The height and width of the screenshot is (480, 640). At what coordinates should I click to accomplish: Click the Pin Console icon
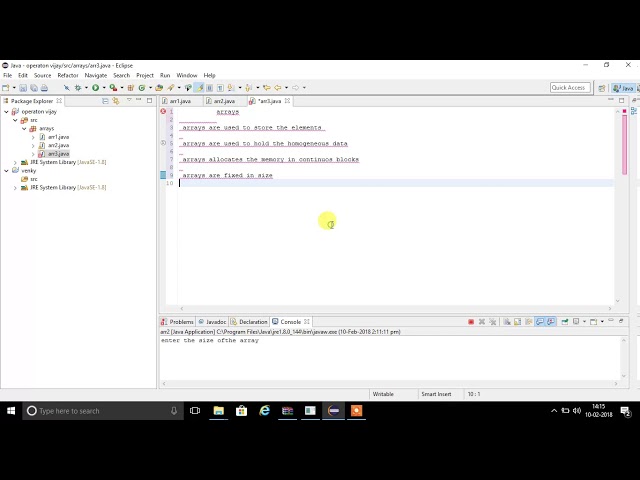click(564, 322)
